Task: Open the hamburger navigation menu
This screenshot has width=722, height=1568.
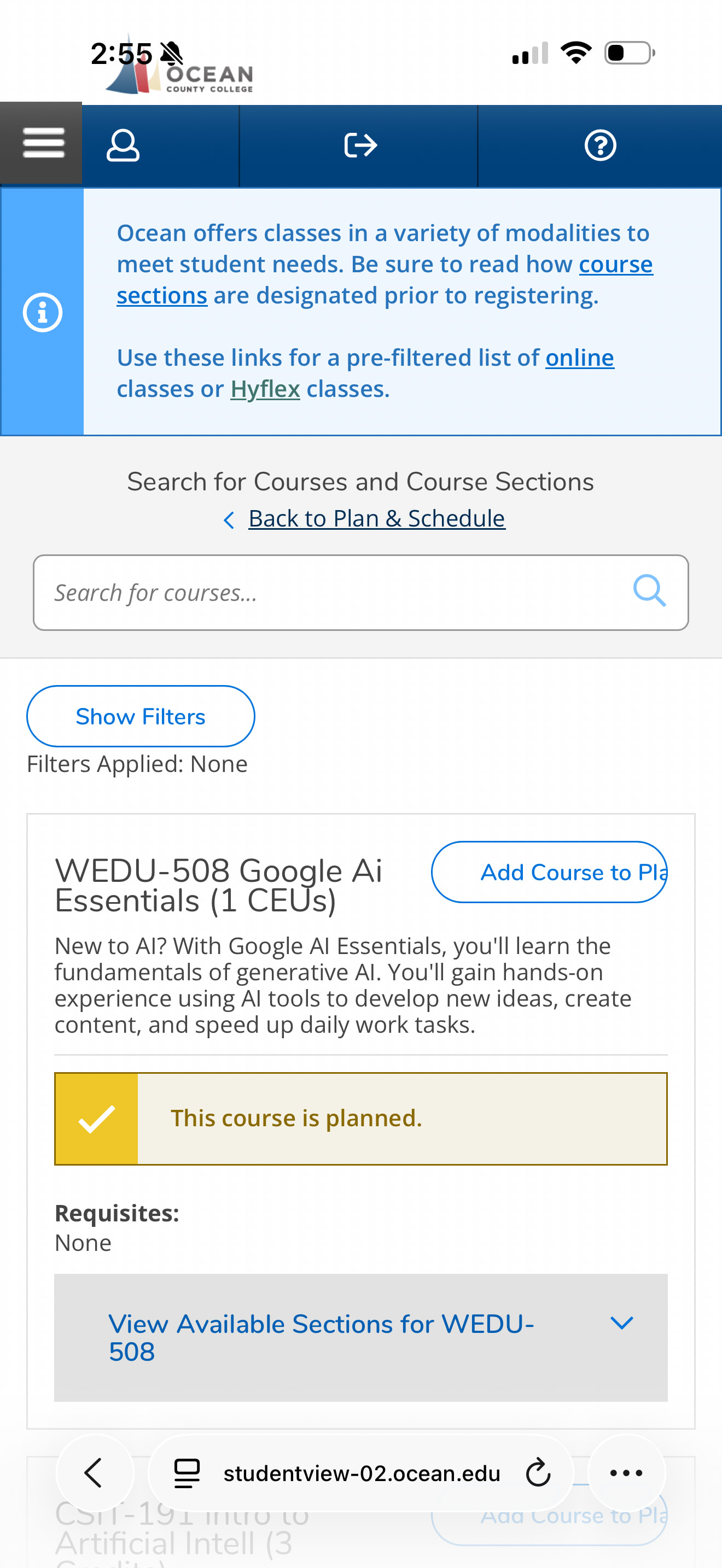Action: (x=43, y=144)
